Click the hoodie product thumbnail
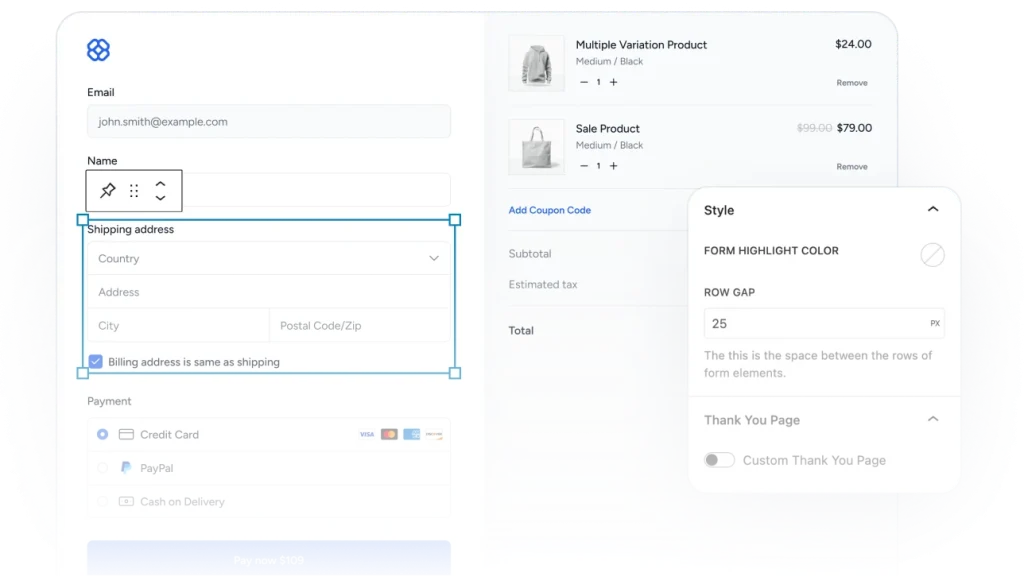This screenshot has height=588, width=1024. coord(536,63)
